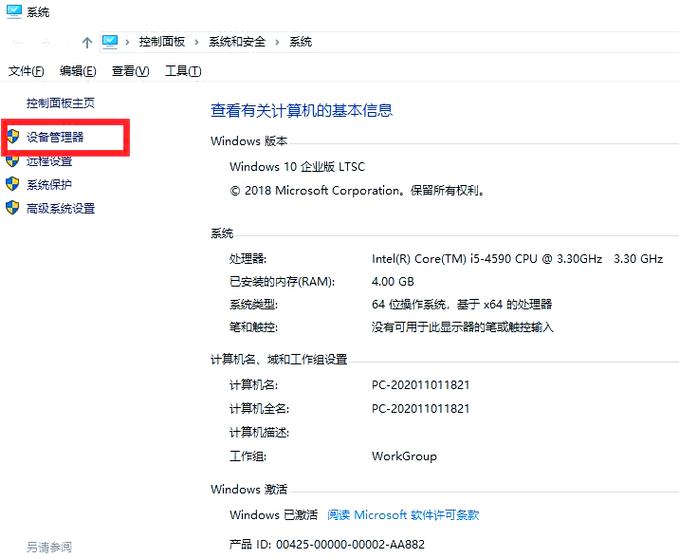679x558 pixels.
Task: Click shield icon beside 系统保护
Action: 13,184
